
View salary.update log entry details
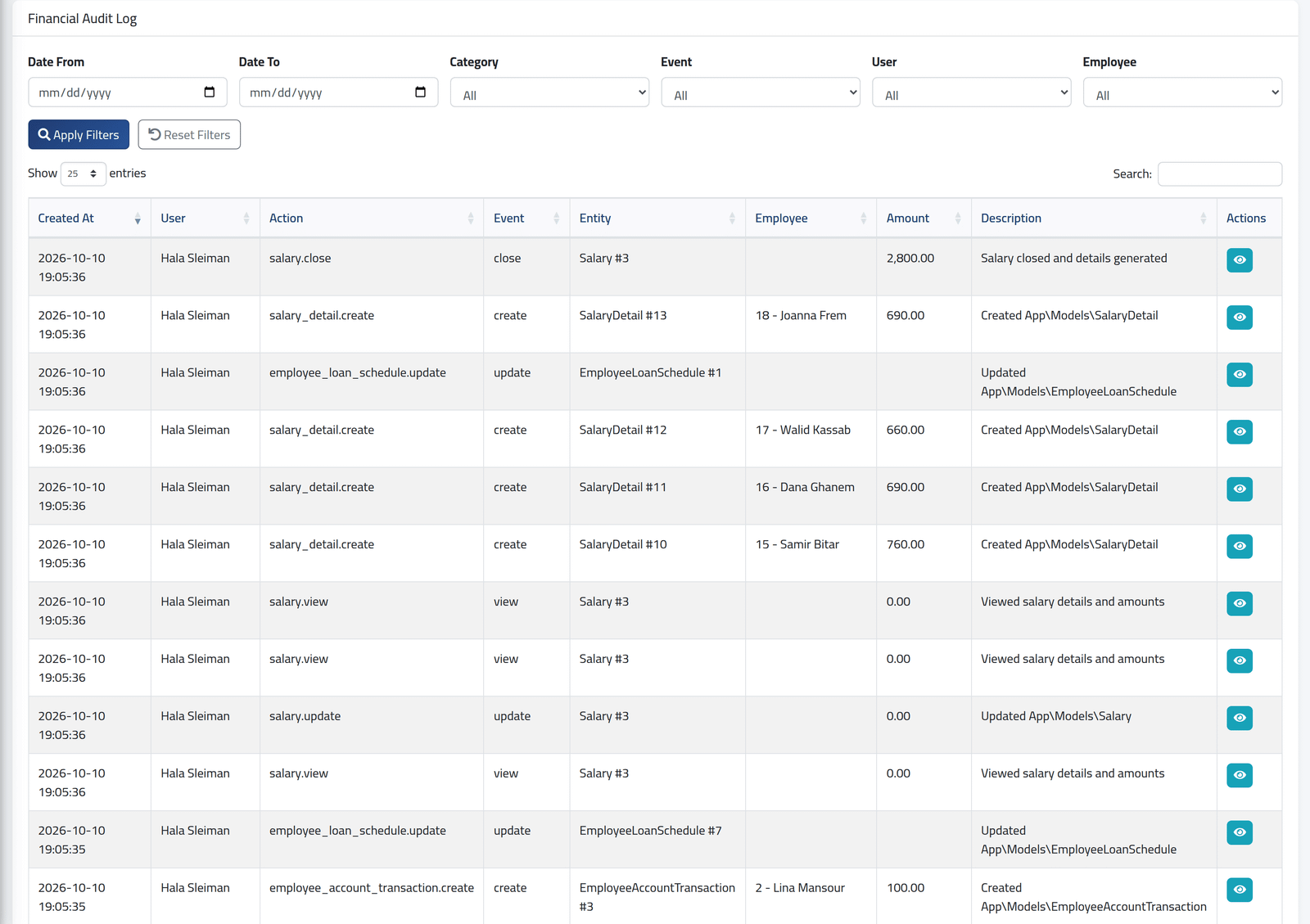tap(1239, 719)
